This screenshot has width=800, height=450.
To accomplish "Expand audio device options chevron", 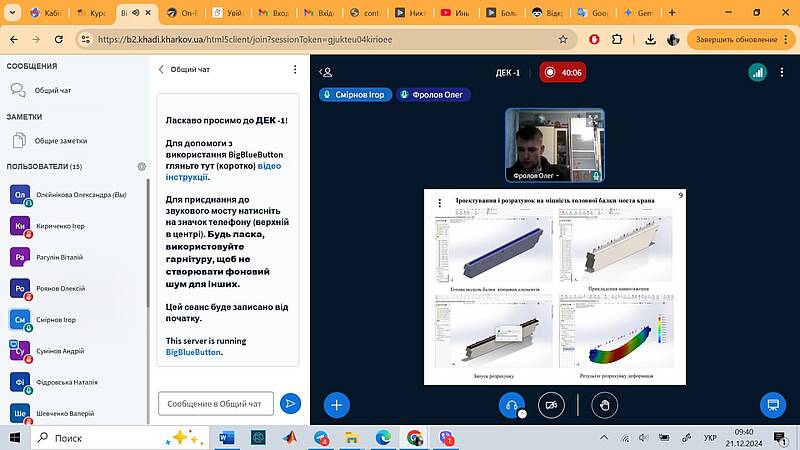I will (x=523, y=414).
